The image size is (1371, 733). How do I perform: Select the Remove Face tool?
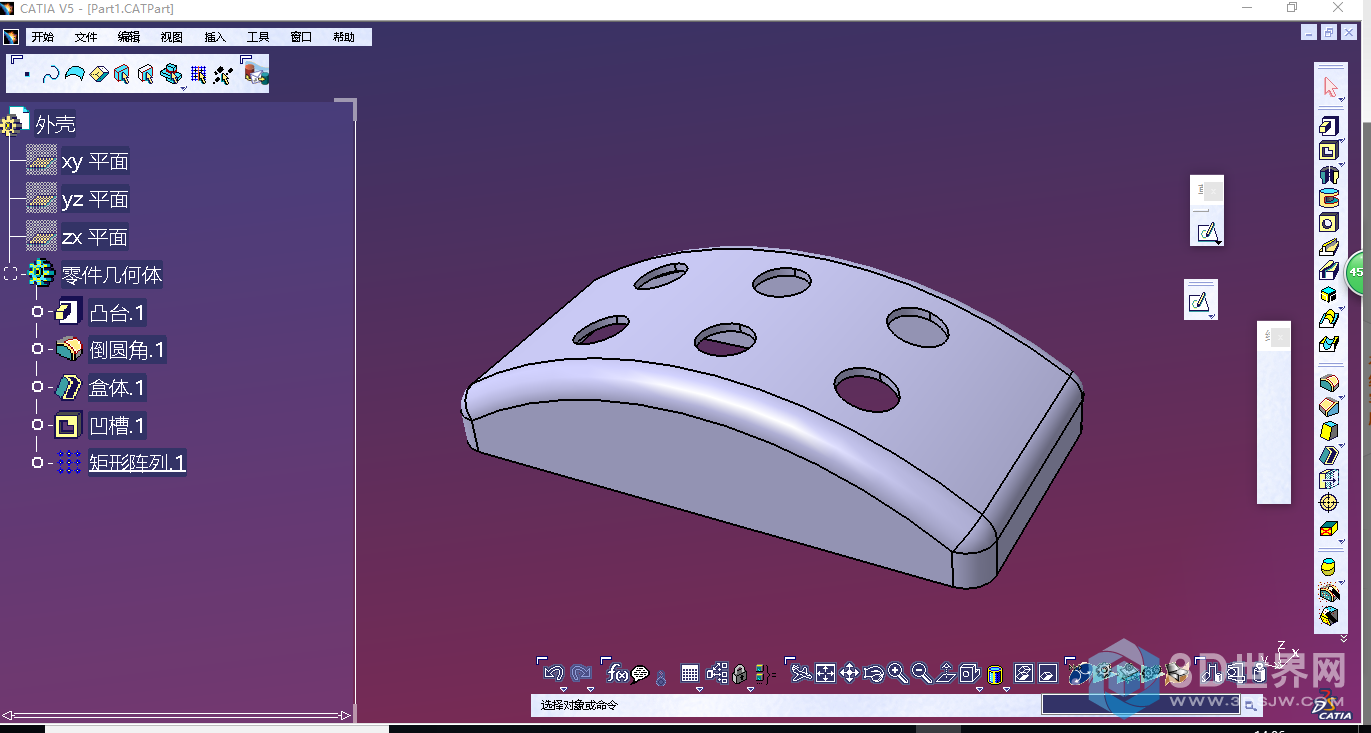(1328, 527)
